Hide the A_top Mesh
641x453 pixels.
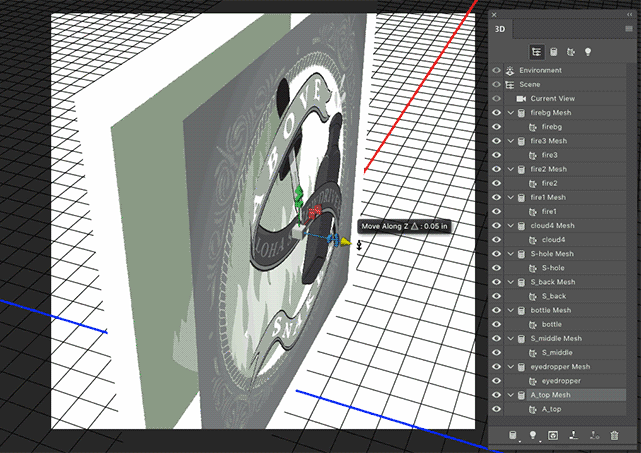pos(496,395)
